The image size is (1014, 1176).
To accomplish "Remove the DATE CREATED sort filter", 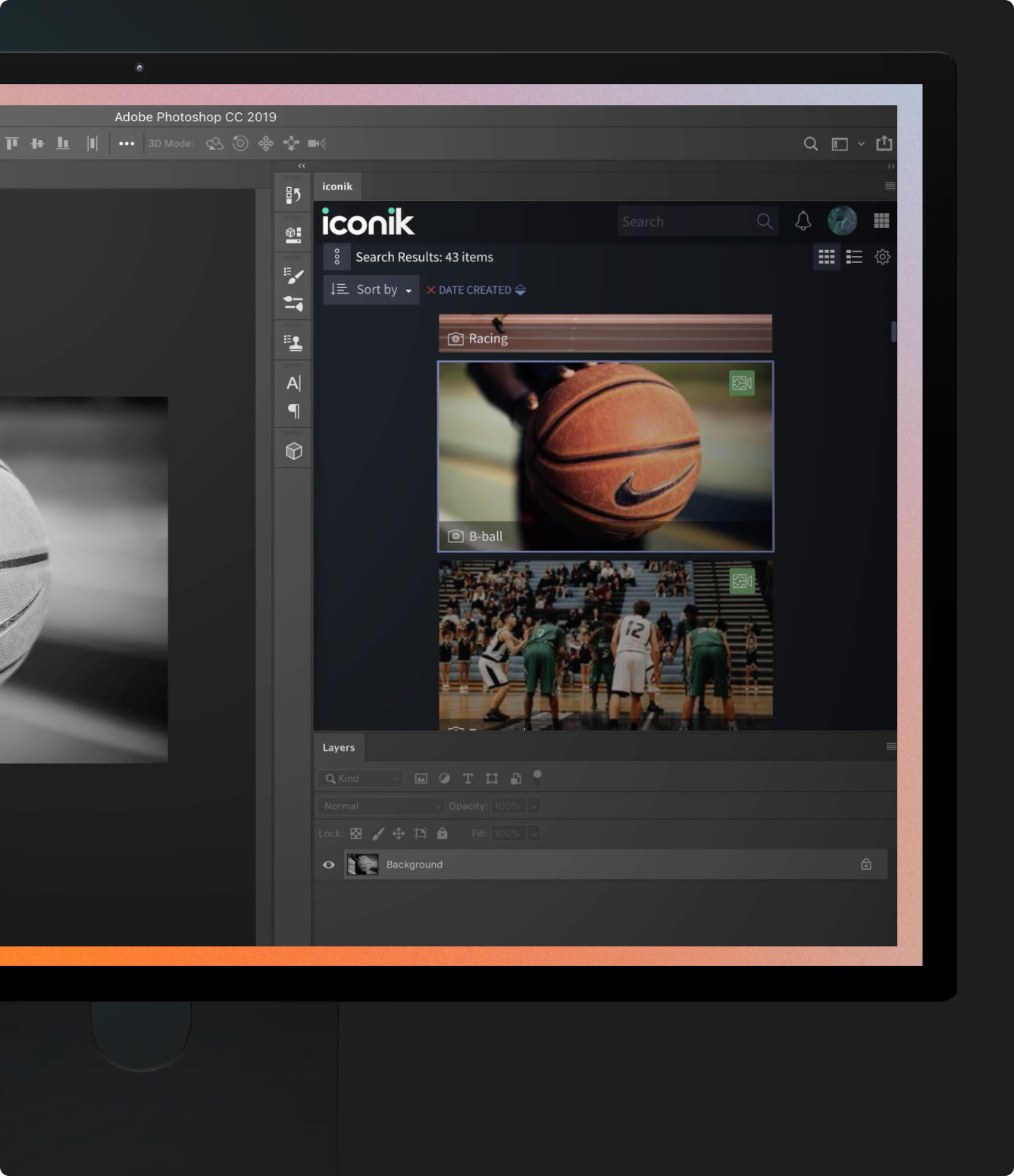I will pos(430,290).
